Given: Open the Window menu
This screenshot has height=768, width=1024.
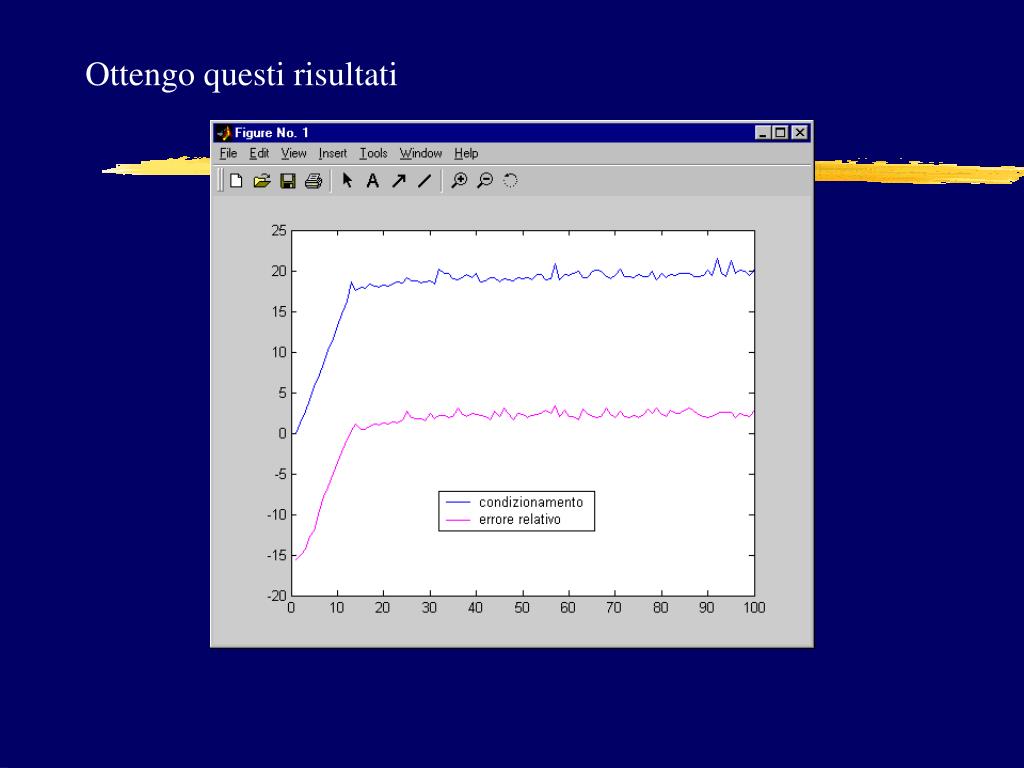Looking at the screenshot, I should coord(421,153).
